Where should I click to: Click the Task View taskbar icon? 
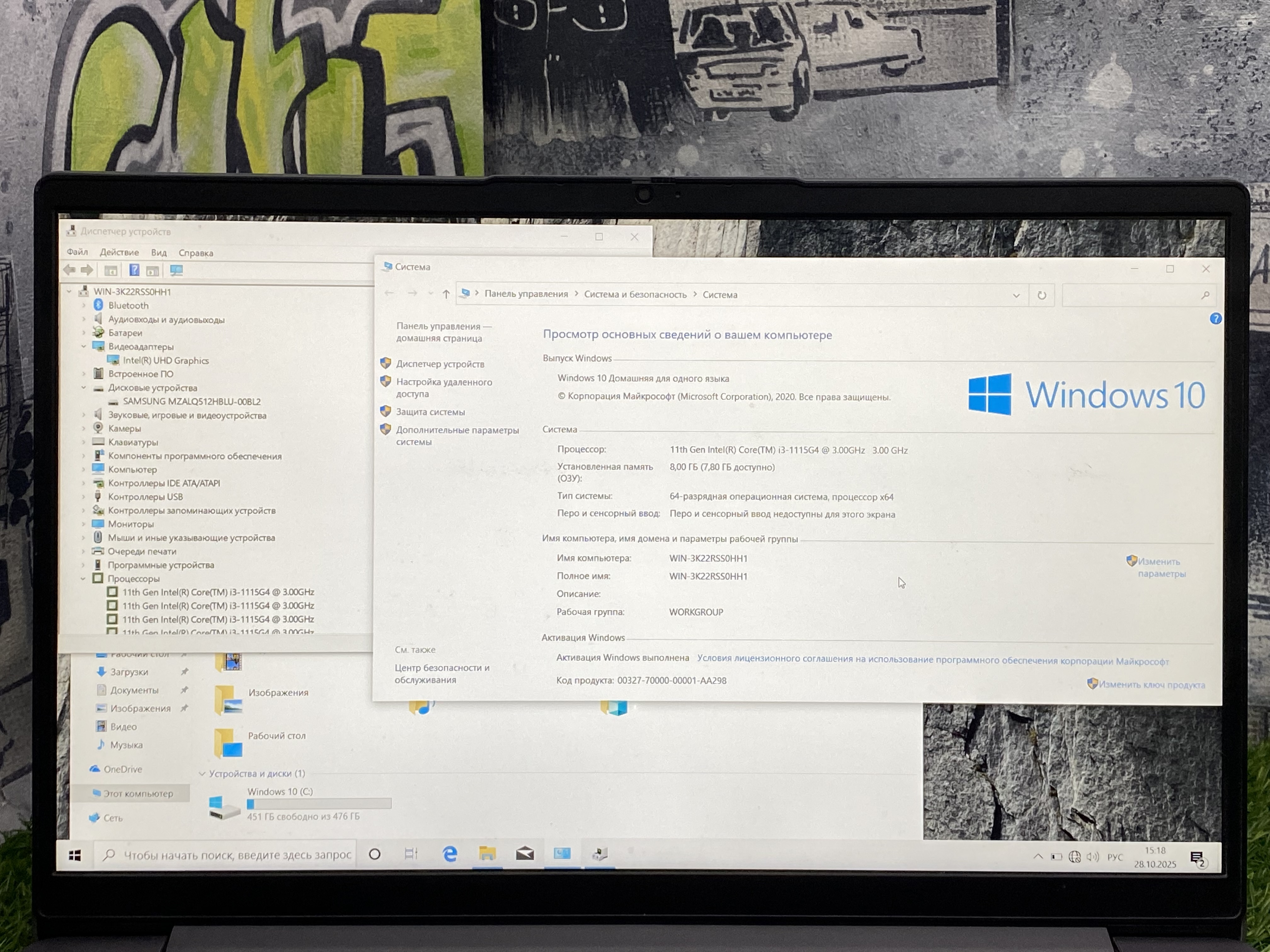coord(411,854)
